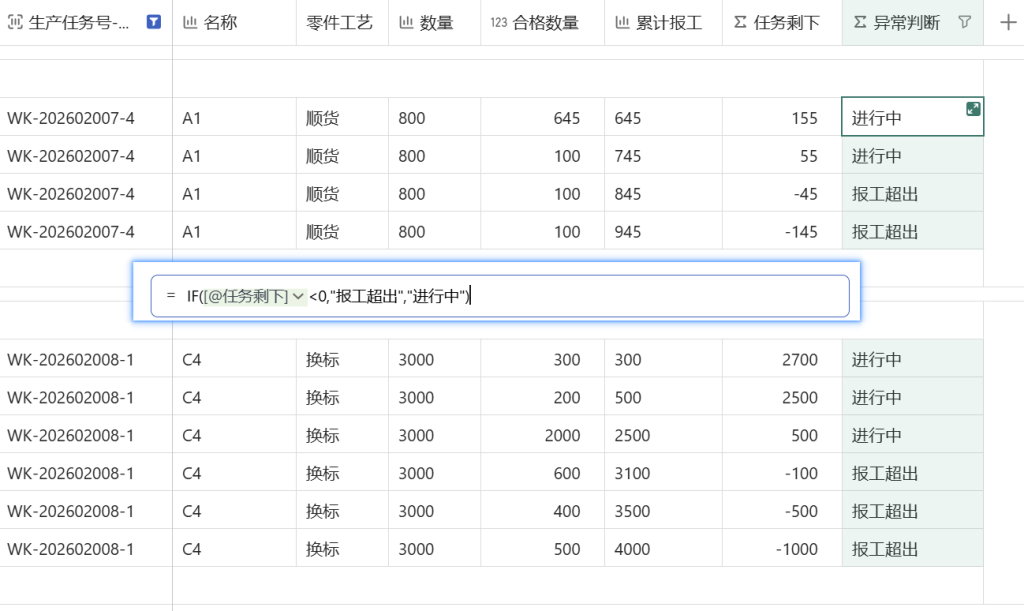The image size is (1024, 611).
Task: Click 任务剩下 cell showing -45
Action: [782, 193]
